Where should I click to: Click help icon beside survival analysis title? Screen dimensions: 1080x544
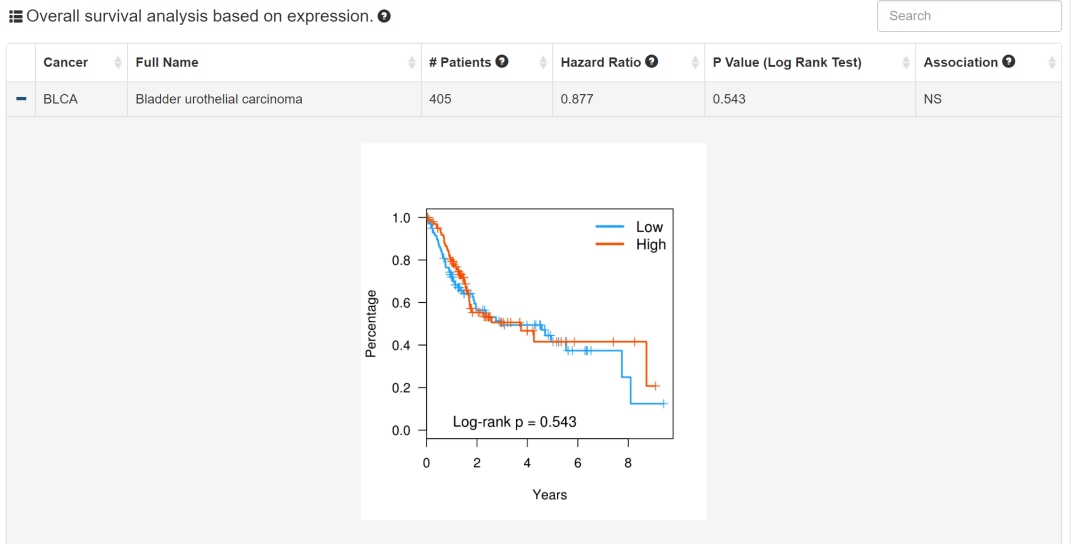coord(384,17)
